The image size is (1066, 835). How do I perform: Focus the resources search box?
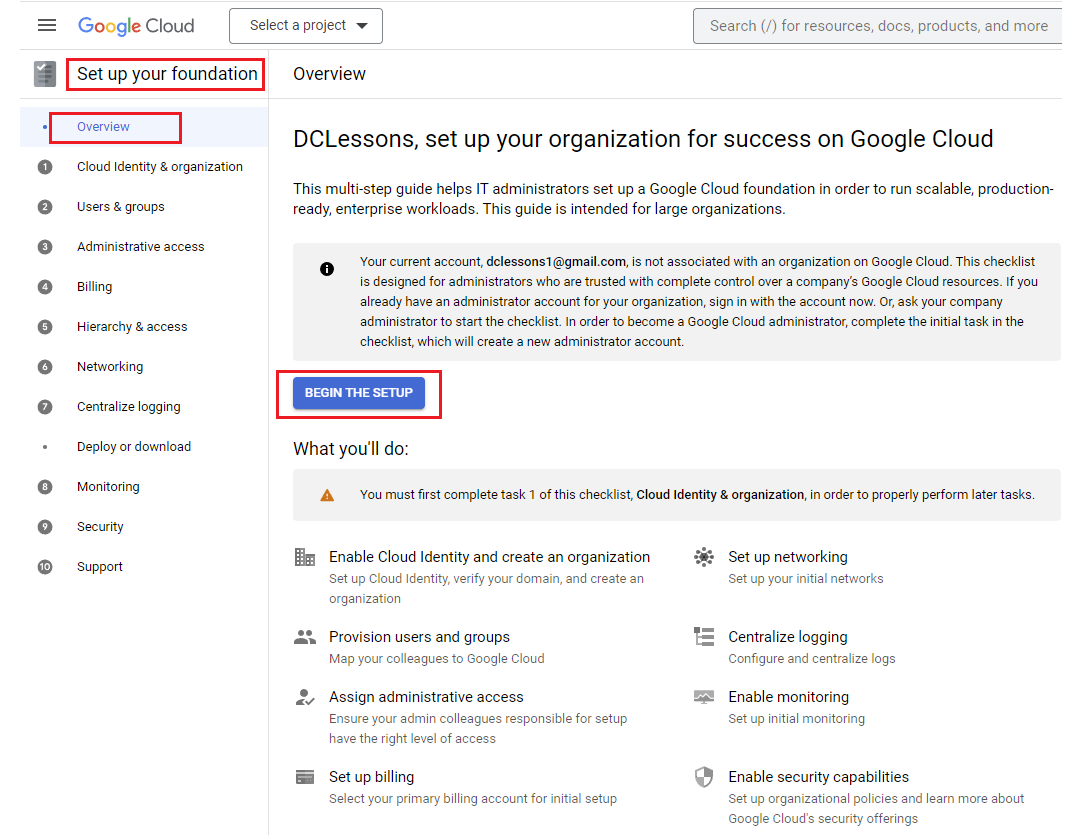tap(877, 26)
